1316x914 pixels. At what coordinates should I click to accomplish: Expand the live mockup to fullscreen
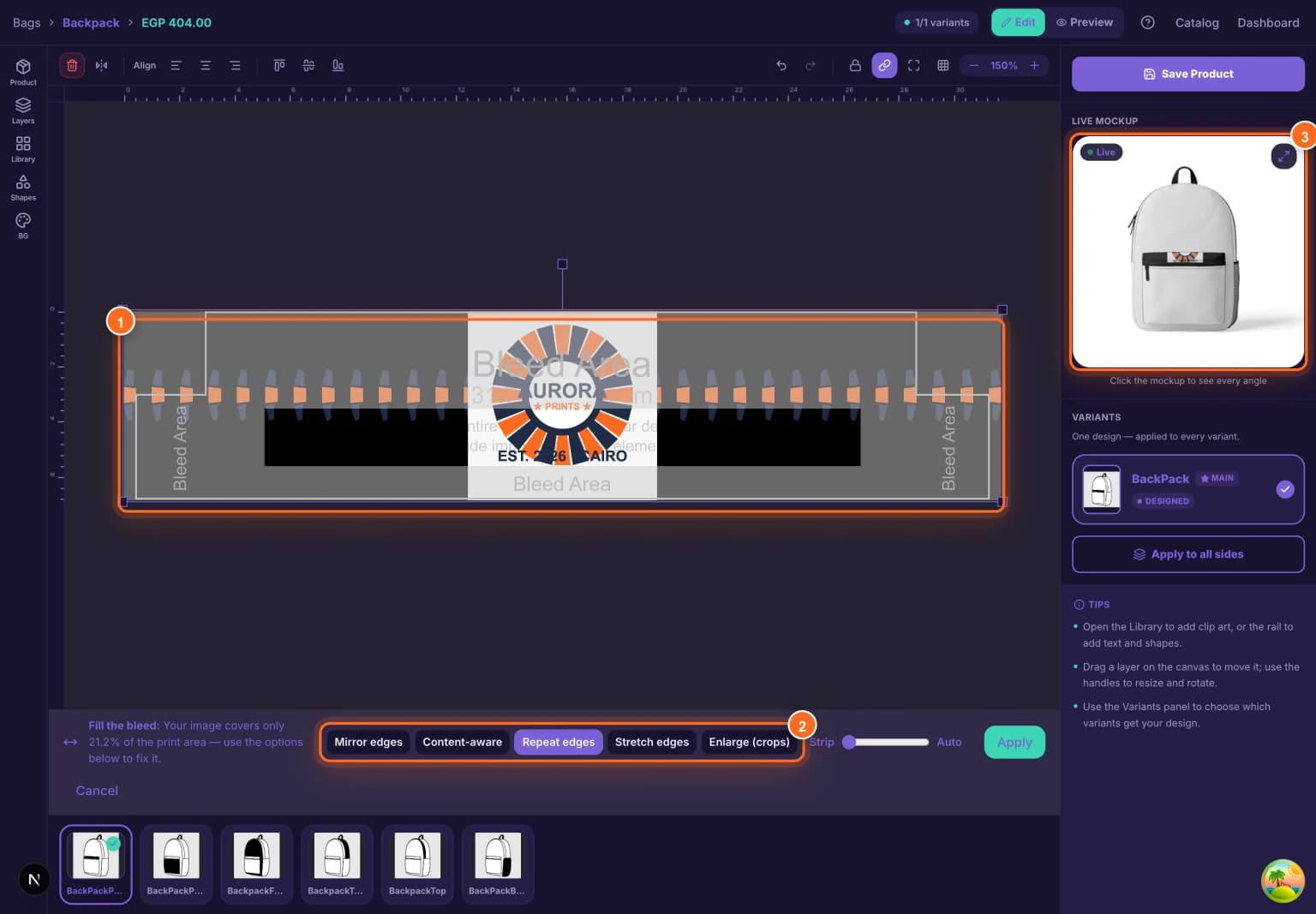(1283, 156)
